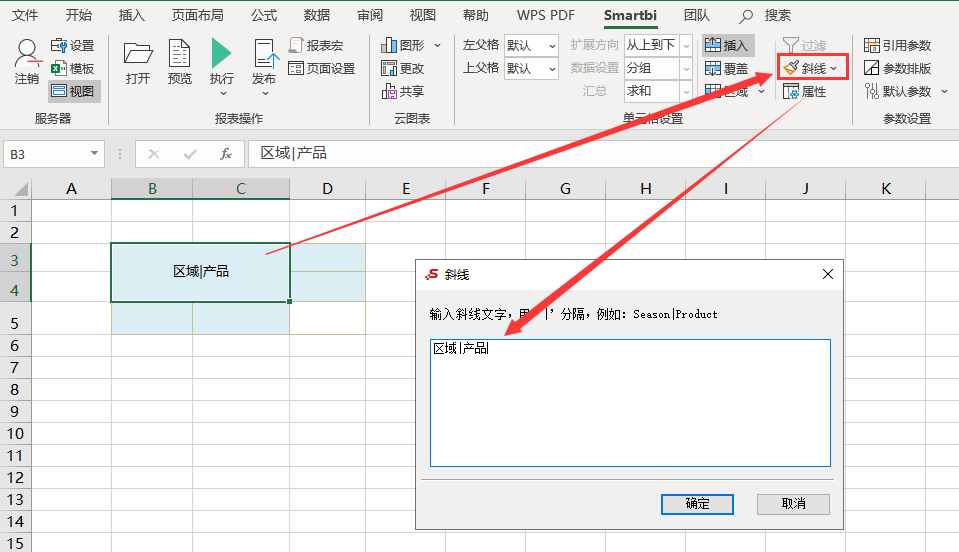Expand the 斜线 dropdown arrow
Image resolution: width=959 pixels, height=552 pixels.
point(834,68)
